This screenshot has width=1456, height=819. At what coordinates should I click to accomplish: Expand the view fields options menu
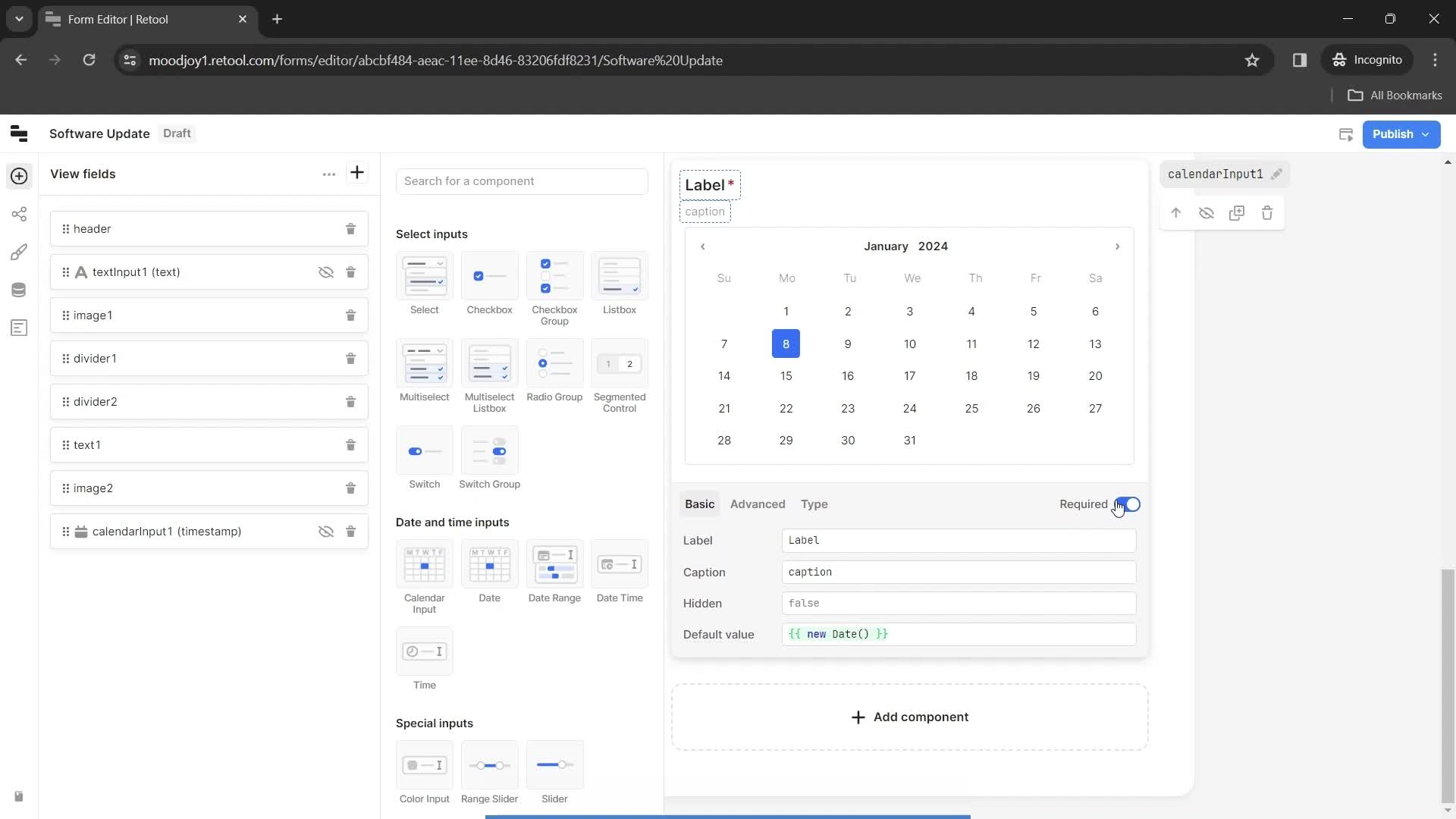point(328,174)
